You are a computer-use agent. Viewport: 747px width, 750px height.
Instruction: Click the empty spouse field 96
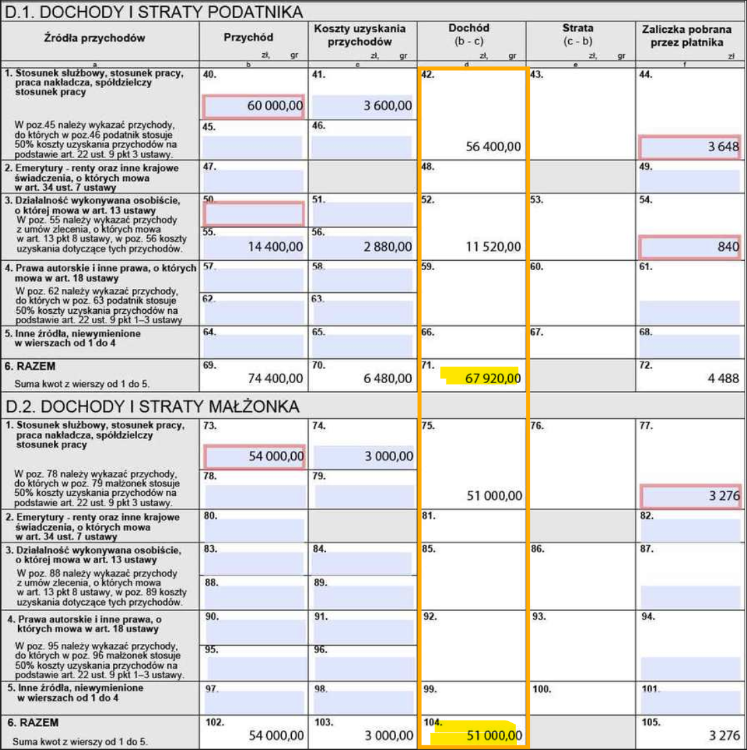[x=365, y=668]
